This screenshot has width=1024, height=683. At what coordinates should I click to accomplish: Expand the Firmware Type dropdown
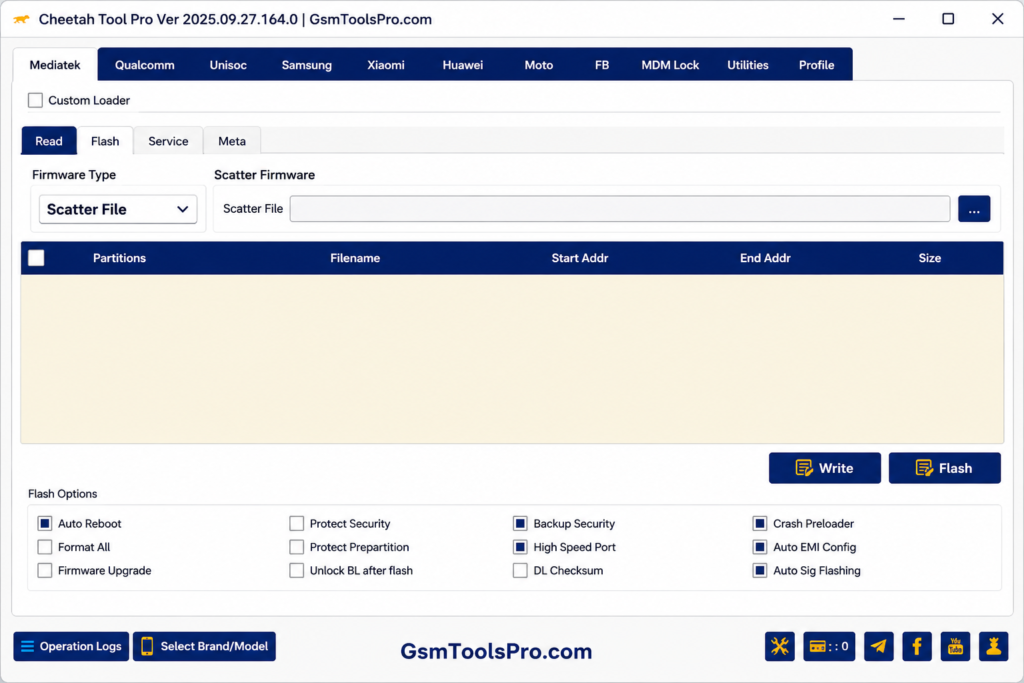[x=118, y=209]
